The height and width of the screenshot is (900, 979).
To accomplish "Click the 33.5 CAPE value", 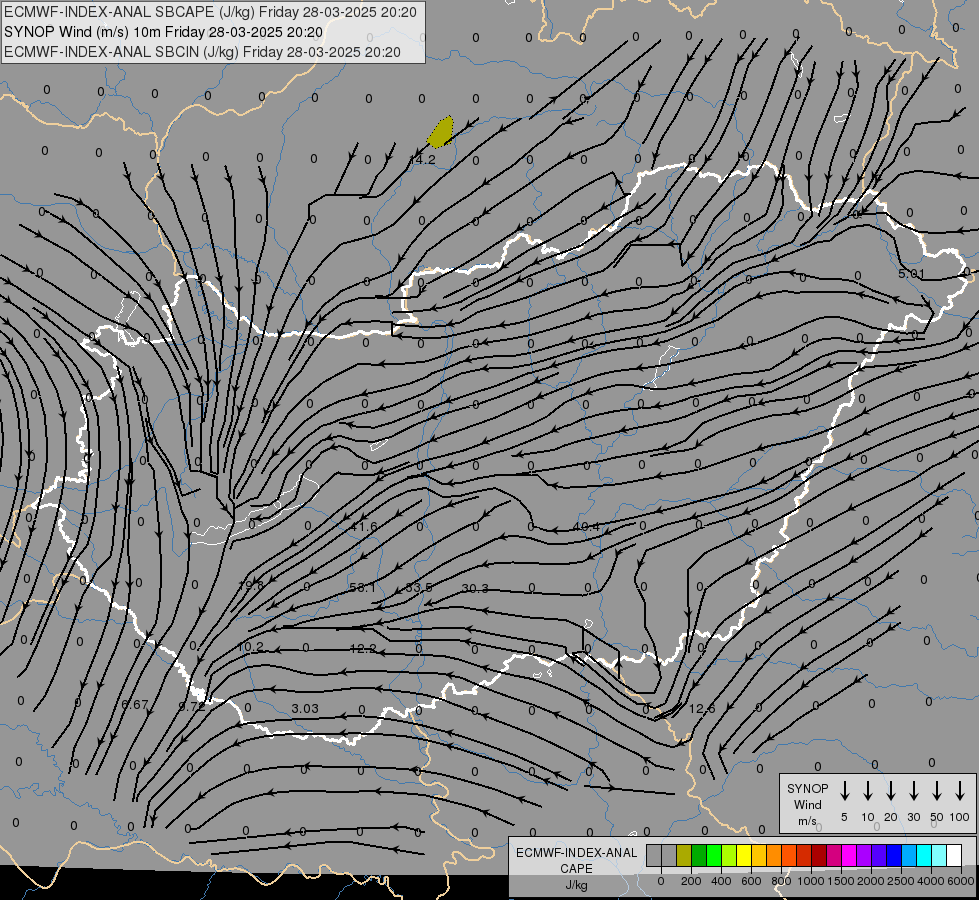I will pyautogui.click(x=419, y=588).
